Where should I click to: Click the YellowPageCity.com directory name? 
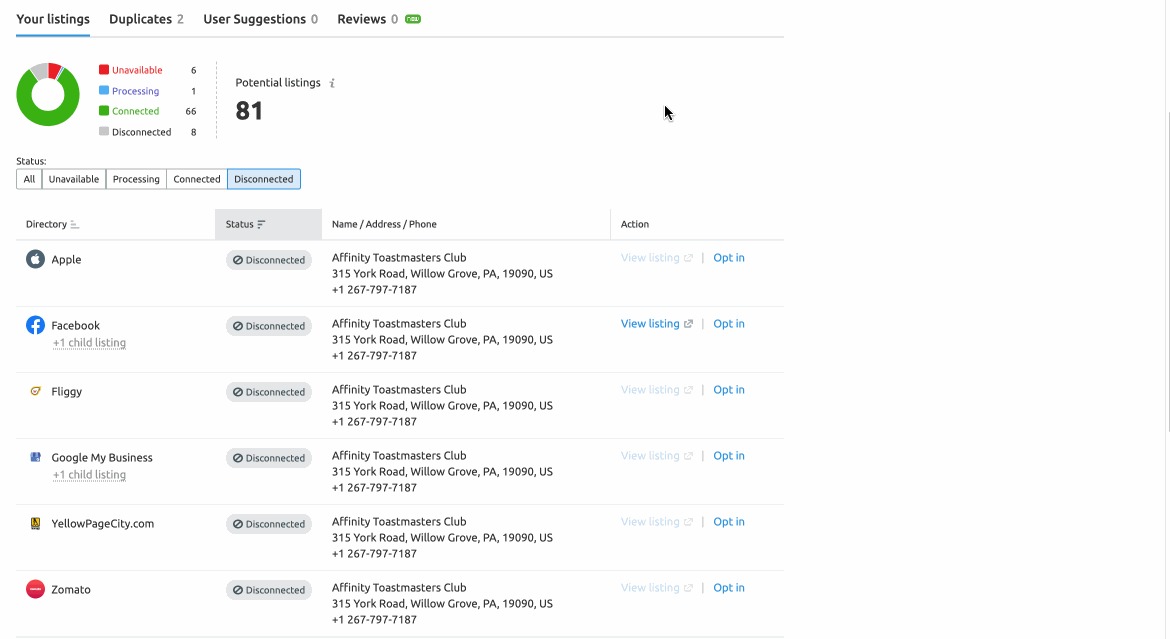coord(103,523)
